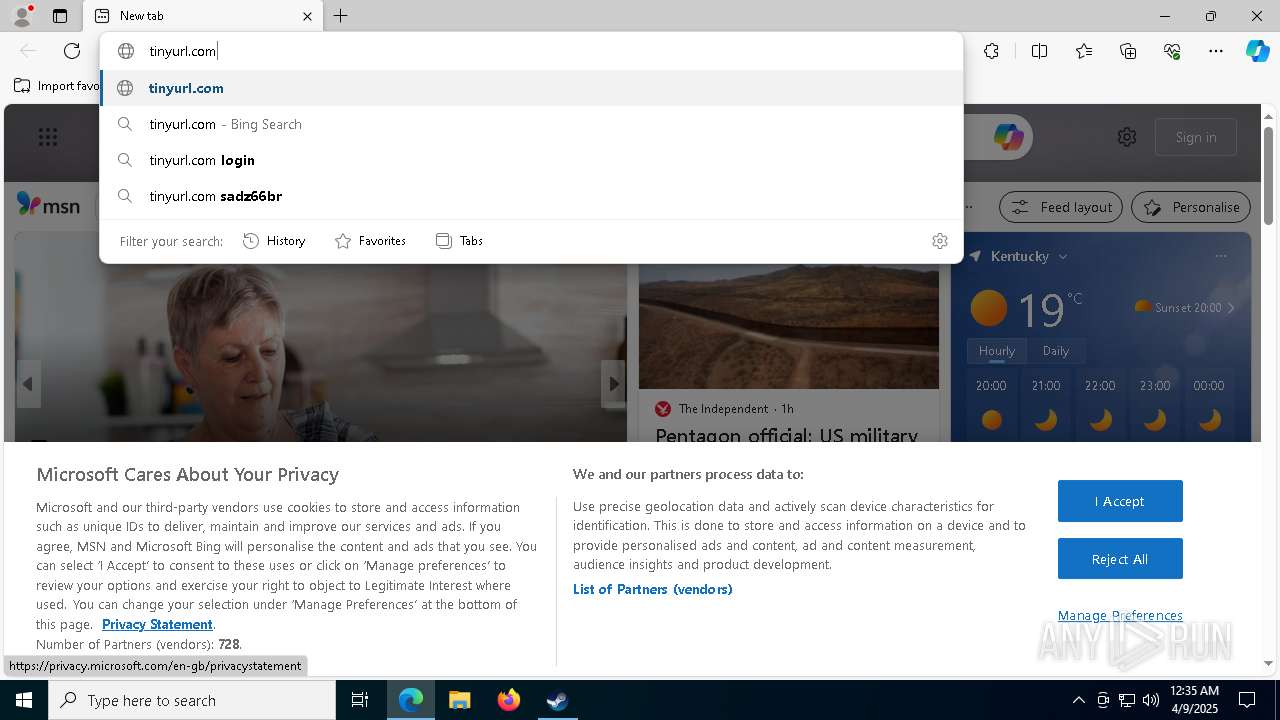The width and height of the screenshot is (1280, 720).
Task: Open Task View on taskbar
Action: coord(360,700)
